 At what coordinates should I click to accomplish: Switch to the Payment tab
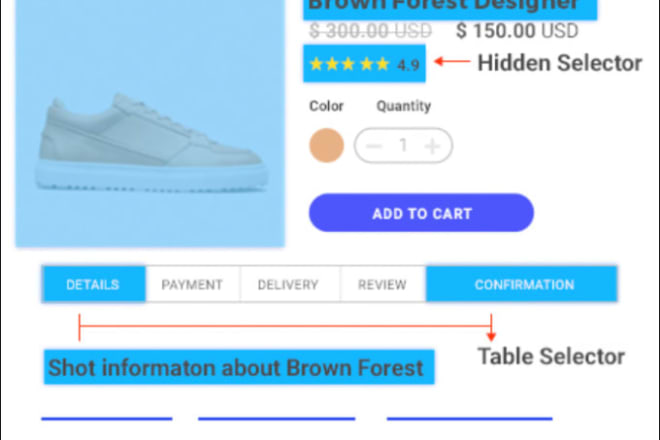[192, 284]
